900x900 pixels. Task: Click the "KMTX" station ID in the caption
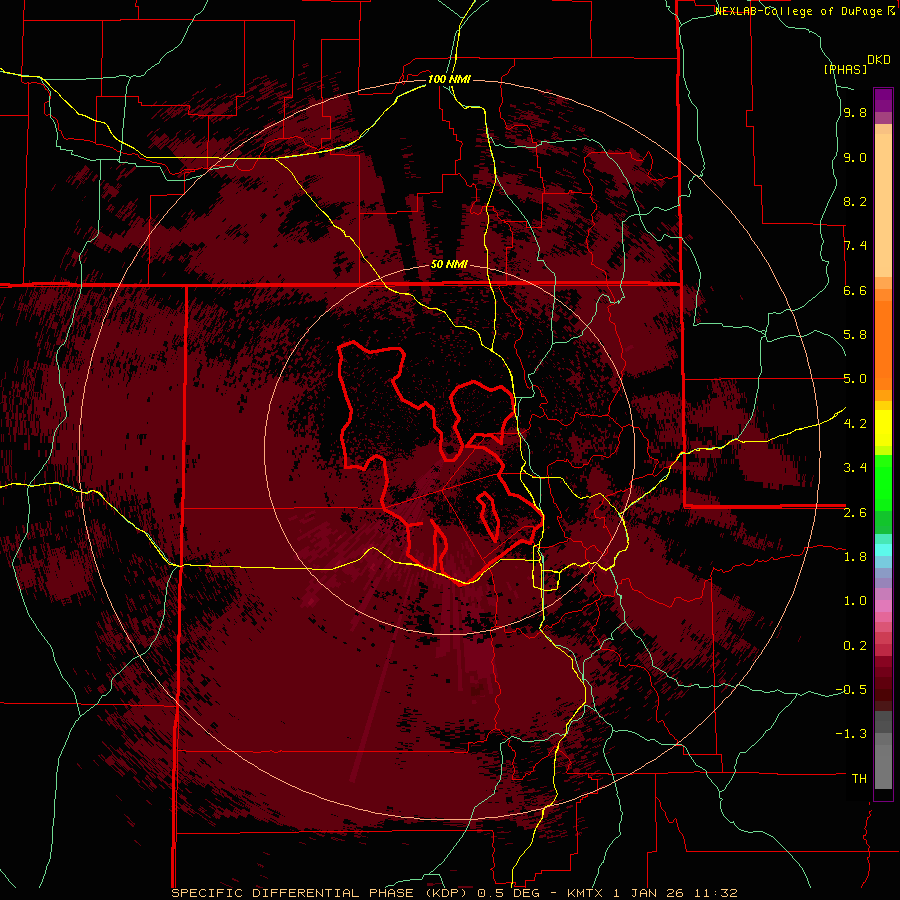(x=585, y=893)
